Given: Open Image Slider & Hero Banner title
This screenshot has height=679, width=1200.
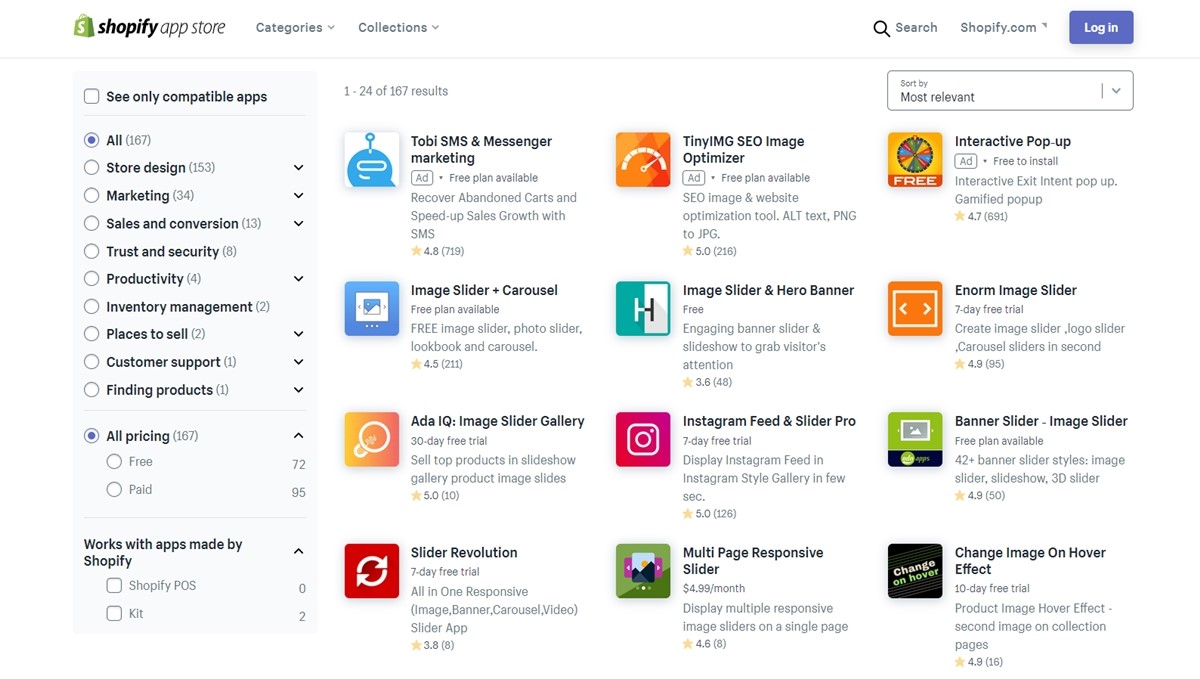Looking at the screenshot, I should point(768,291).
